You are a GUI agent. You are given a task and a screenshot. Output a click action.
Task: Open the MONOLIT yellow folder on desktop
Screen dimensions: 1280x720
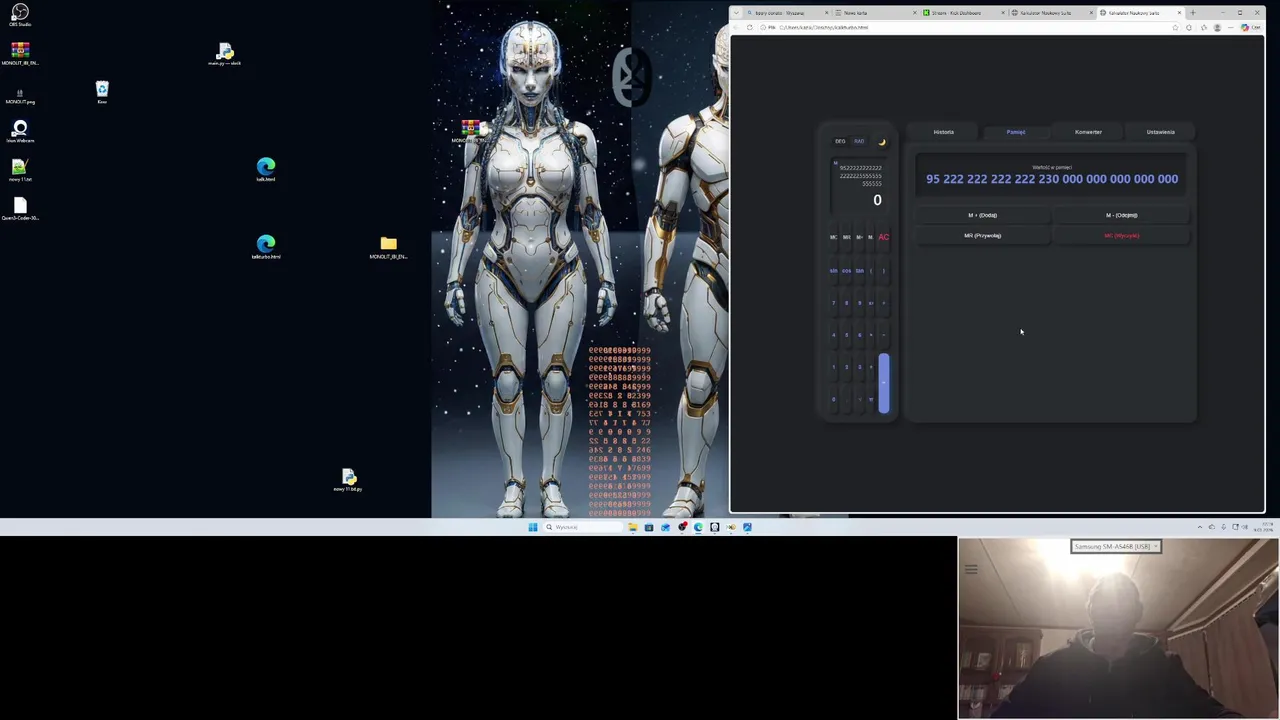[x=389, y=247]
